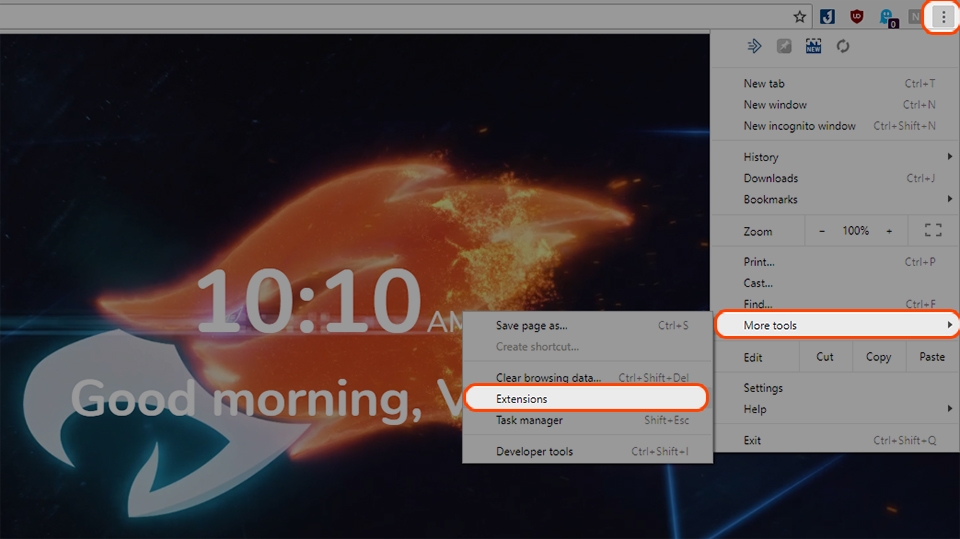Open the three-dot Chrome menu button
Viewport: 960px width, 539px height.
tap(943, 17)
